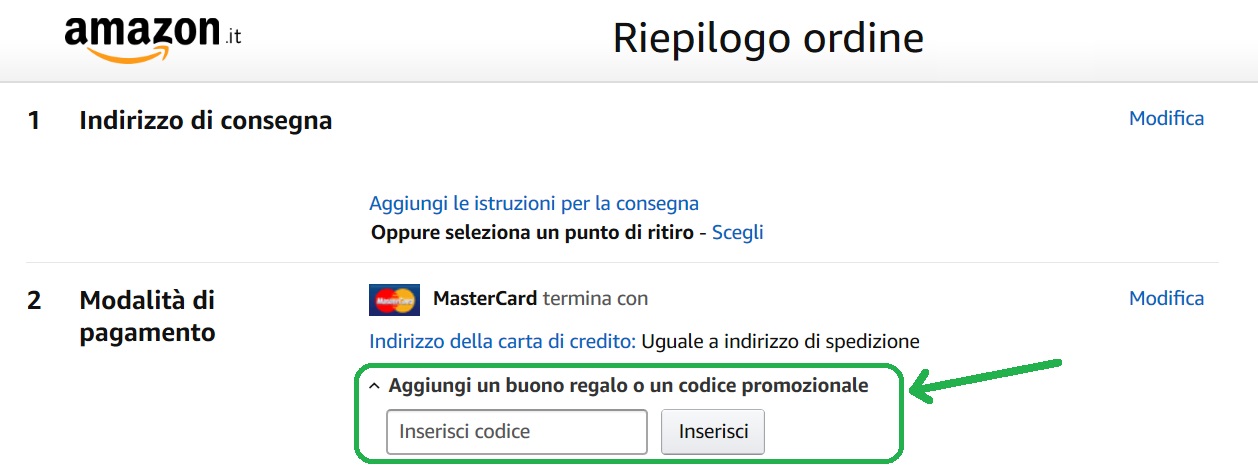Click 'MasterCard termina con' text
Viewport: 1258px width, 469px height.
tap(540, 298)
